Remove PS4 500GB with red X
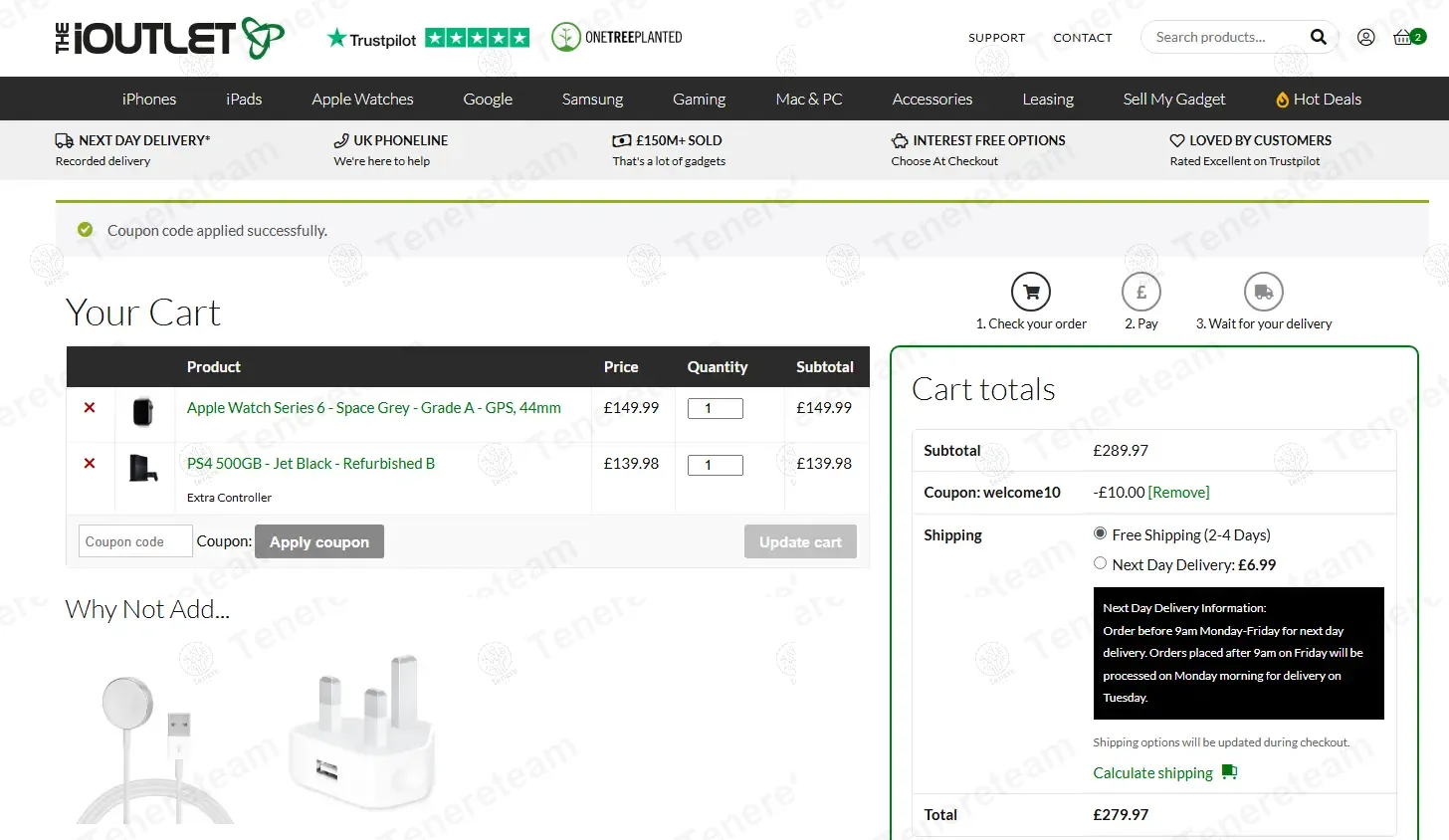 point(90,463)
